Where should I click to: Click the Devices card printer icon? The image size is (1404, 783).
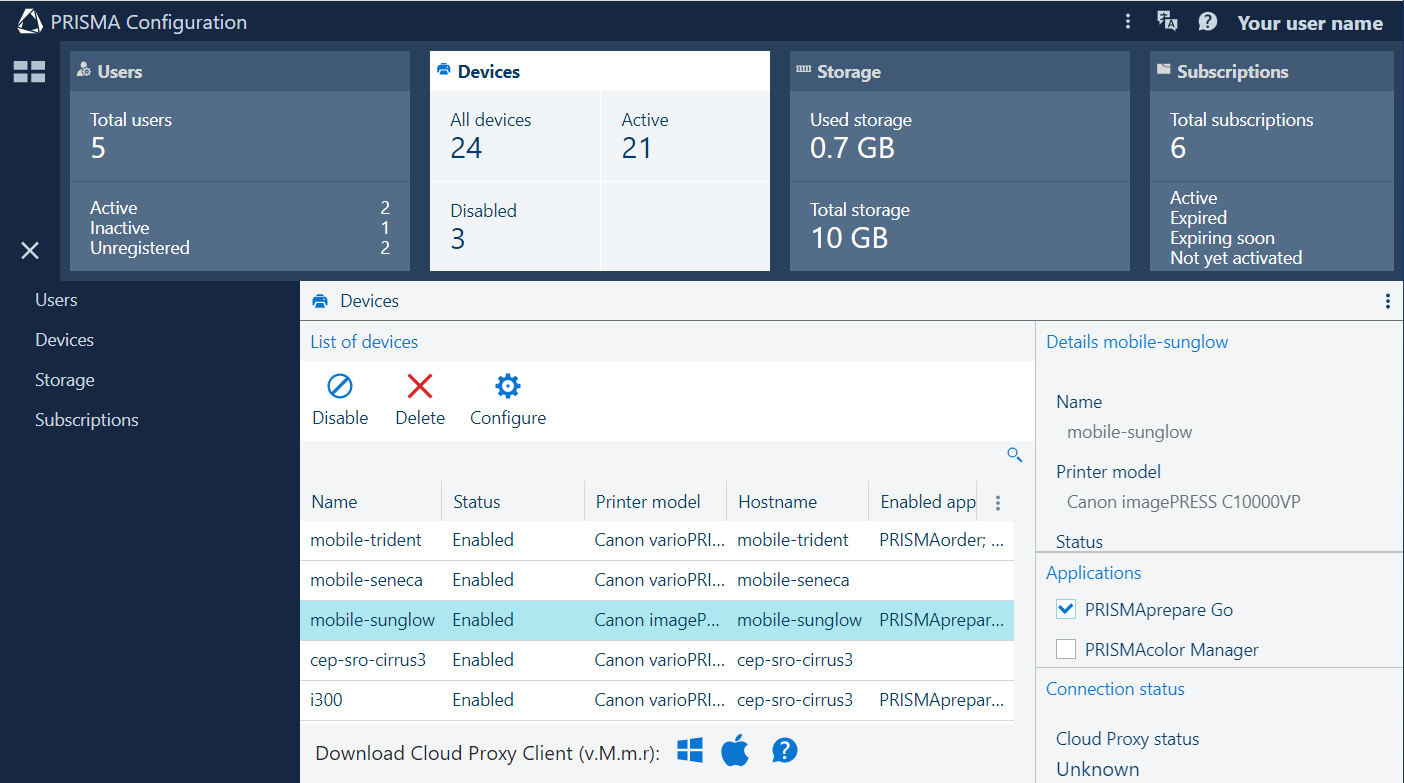(x=444, y=70)
